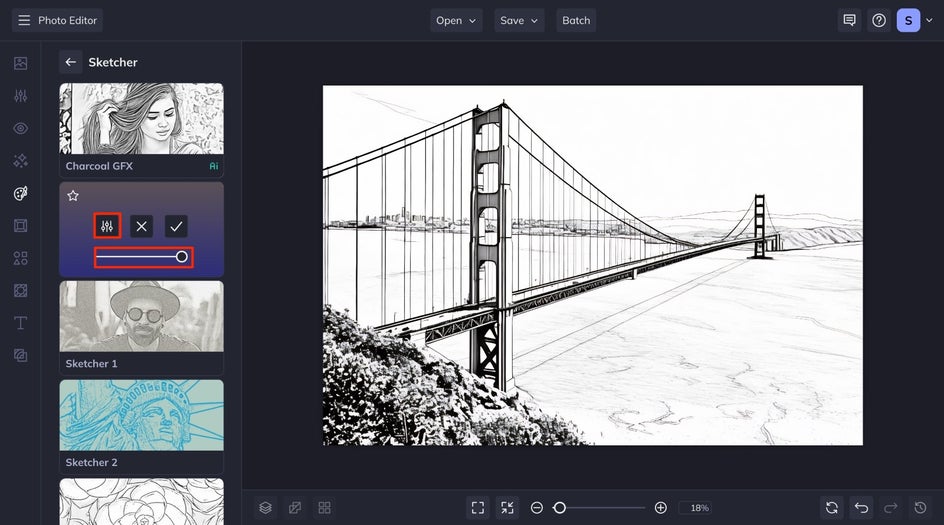Viewport: 944px width, 525px height.
Task: Apply the effect with the checkmark button
Action: point(176,226)
